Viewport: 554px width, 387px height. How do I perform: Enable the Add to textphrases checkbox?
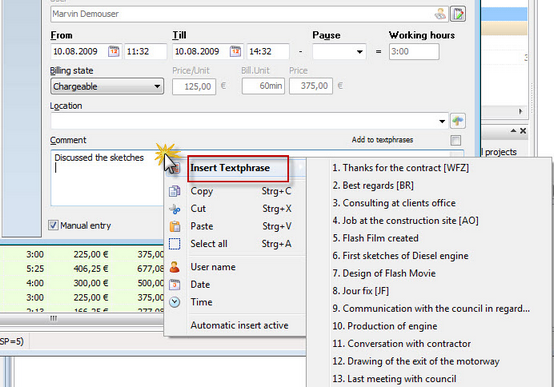pyautogui.click(x=456, y=140)
